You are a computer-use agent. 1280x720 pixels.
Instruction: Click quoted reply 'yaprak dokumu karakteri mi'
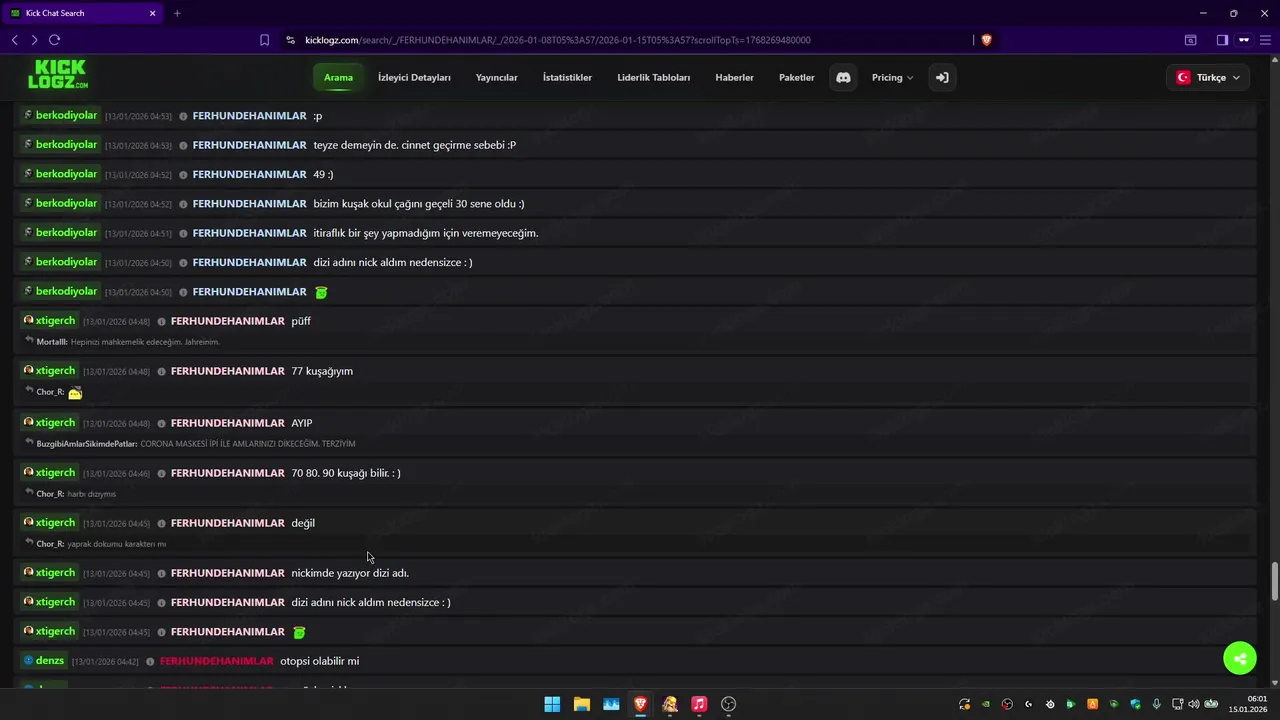[x=117, y=544]
